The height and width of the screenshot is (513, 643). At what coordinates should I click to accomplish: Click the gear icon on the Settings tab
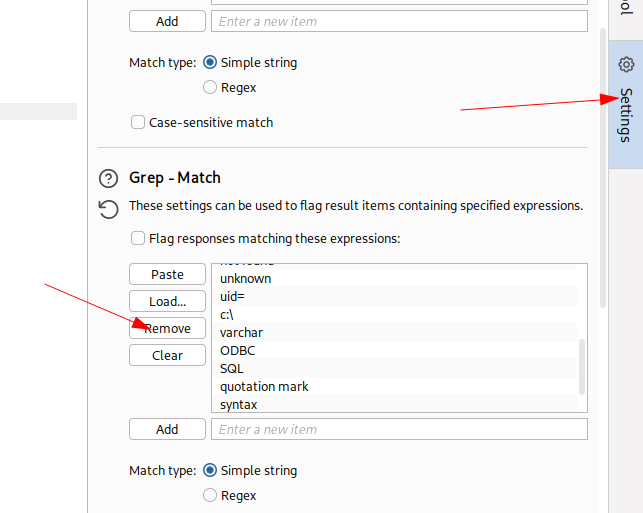tap(626, 65)
